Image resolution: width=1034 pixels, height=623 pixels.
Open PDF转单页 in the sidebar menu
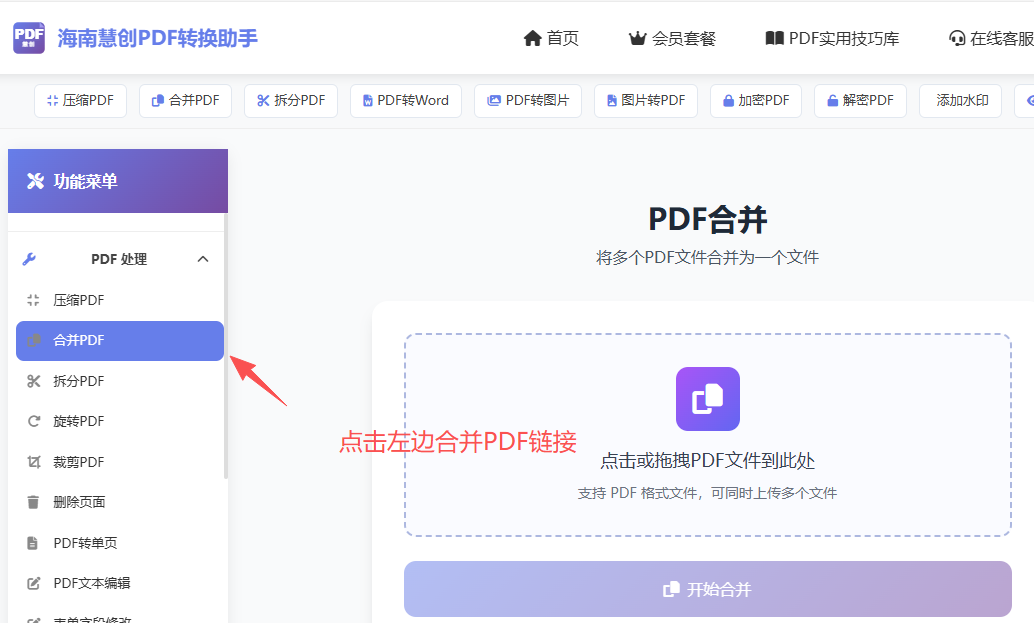(x=119, y=543)
